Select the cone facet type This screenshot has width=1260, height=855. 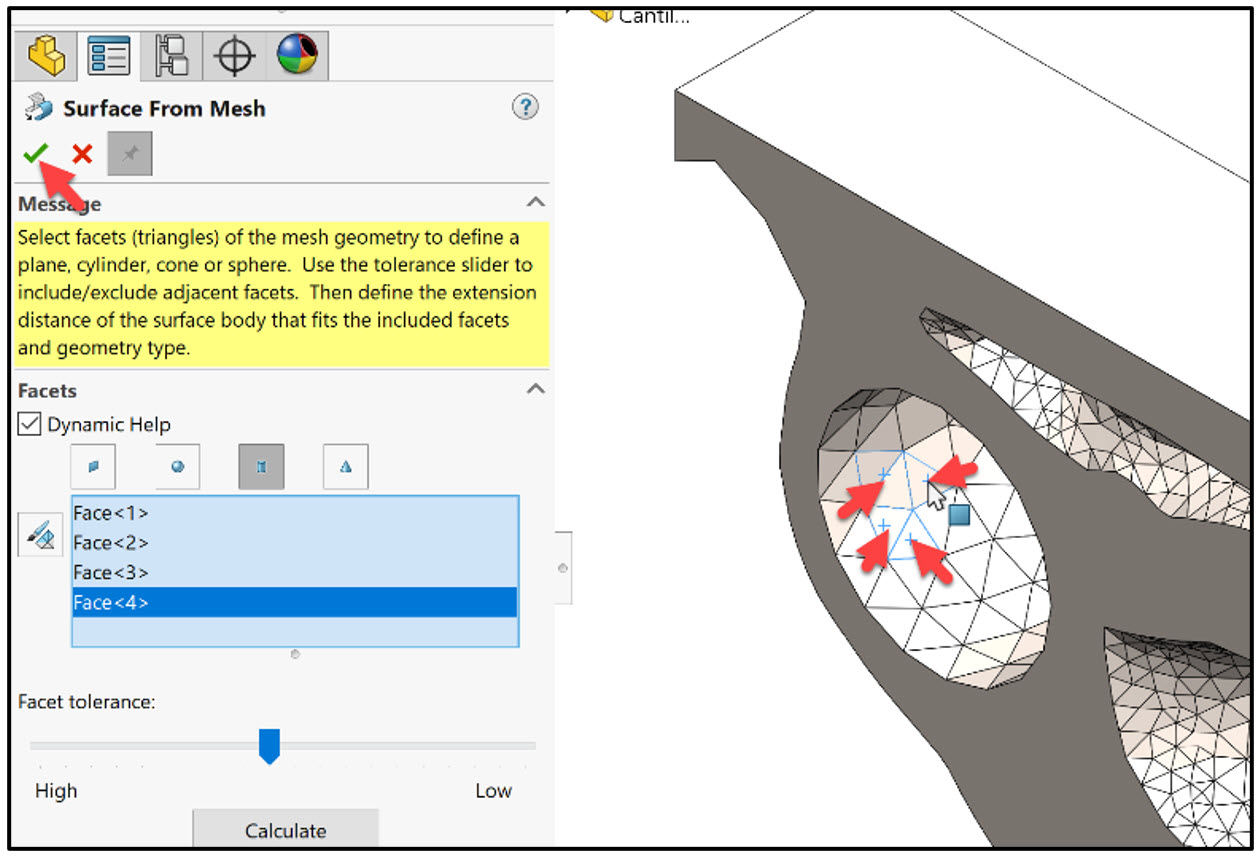[344, 466]
